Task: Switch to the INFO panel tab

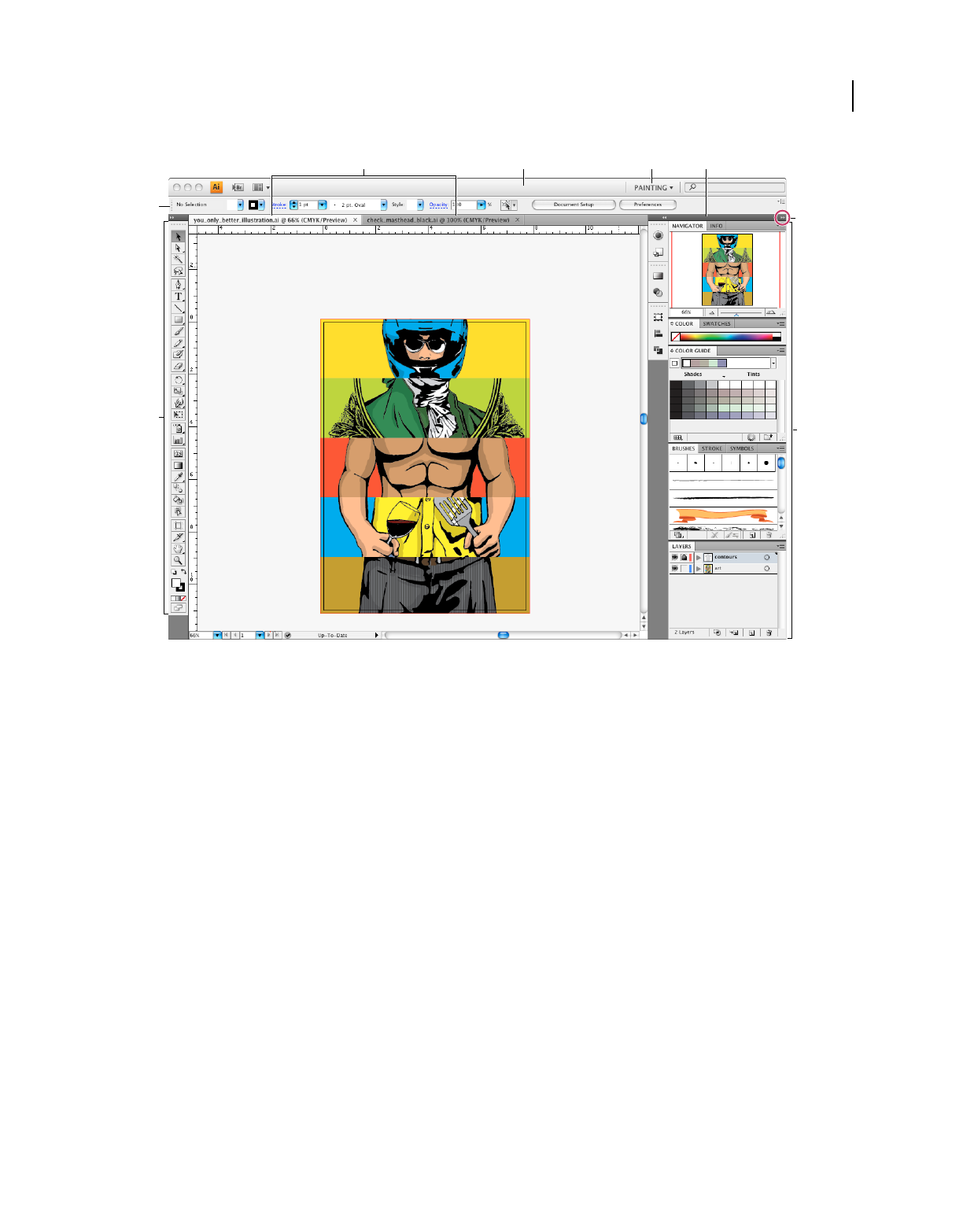Action: pos(716,226)
